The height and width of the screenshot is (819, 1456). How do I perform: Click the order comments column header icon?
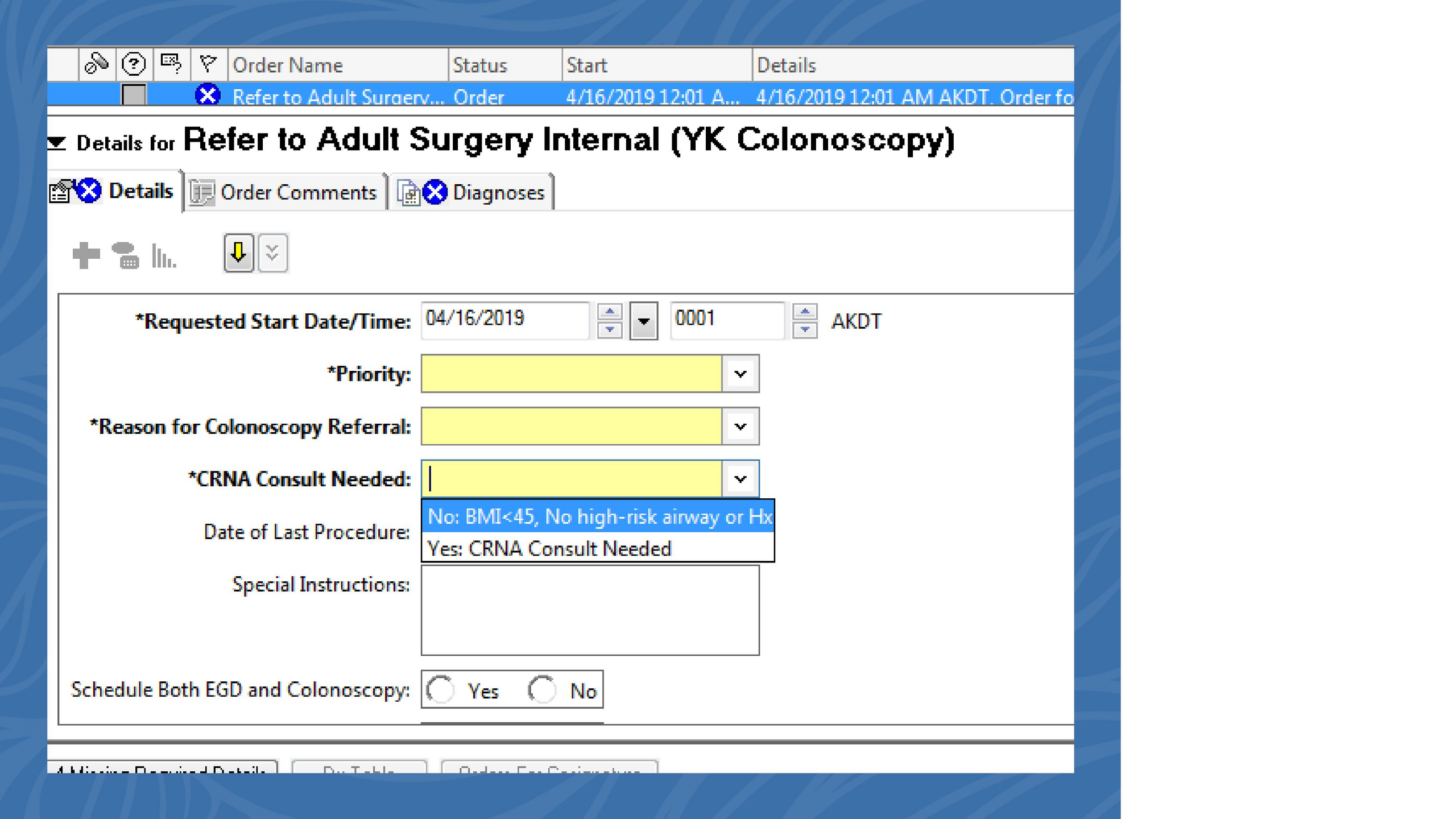171,63
